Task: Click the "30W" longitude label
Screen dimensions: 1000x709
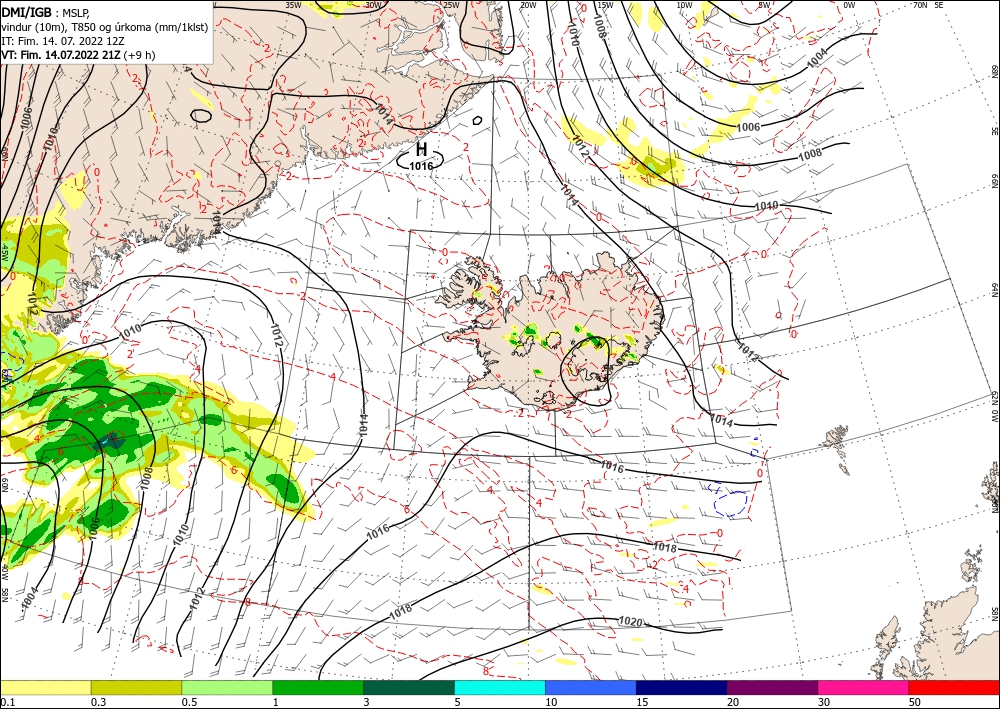Action: (373, 5)
